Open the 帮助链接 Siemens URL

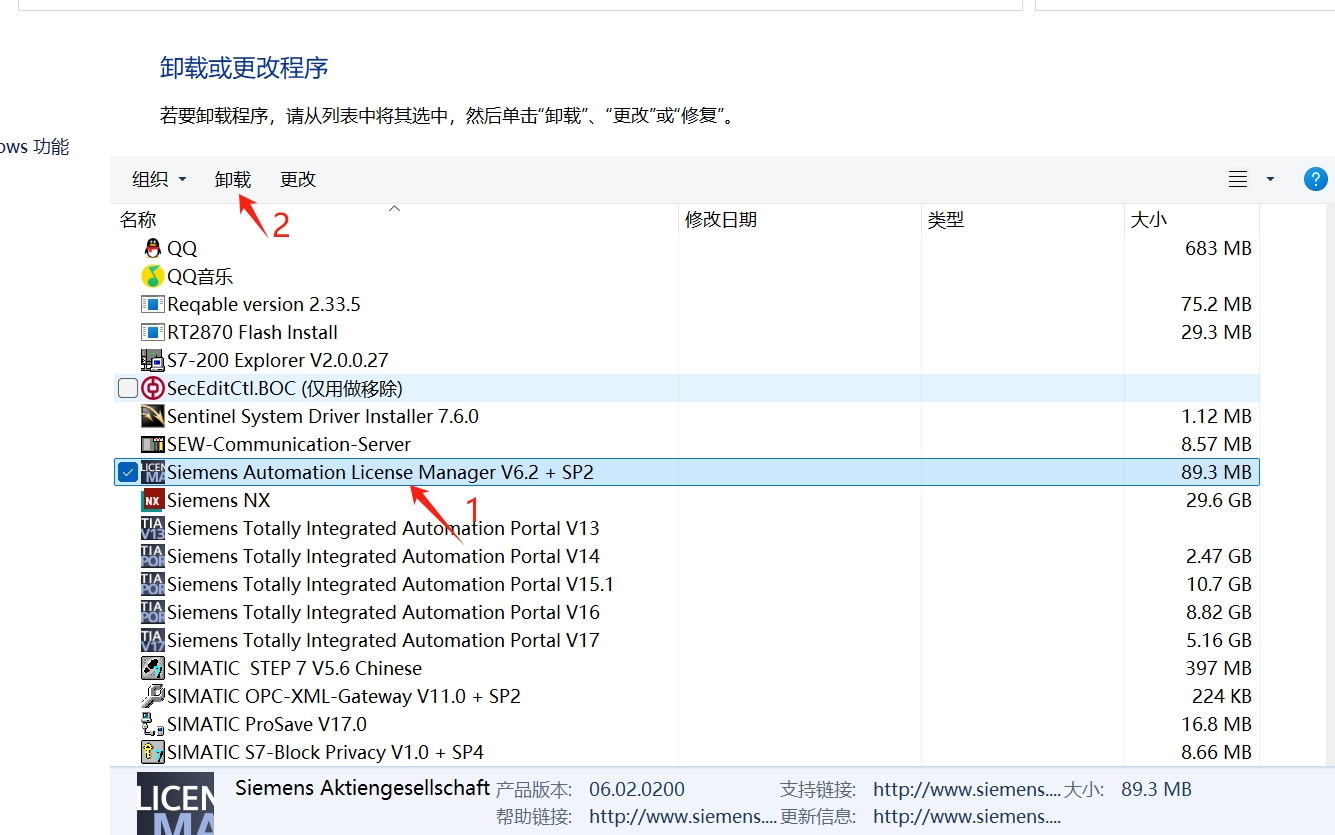coord(682,816)
